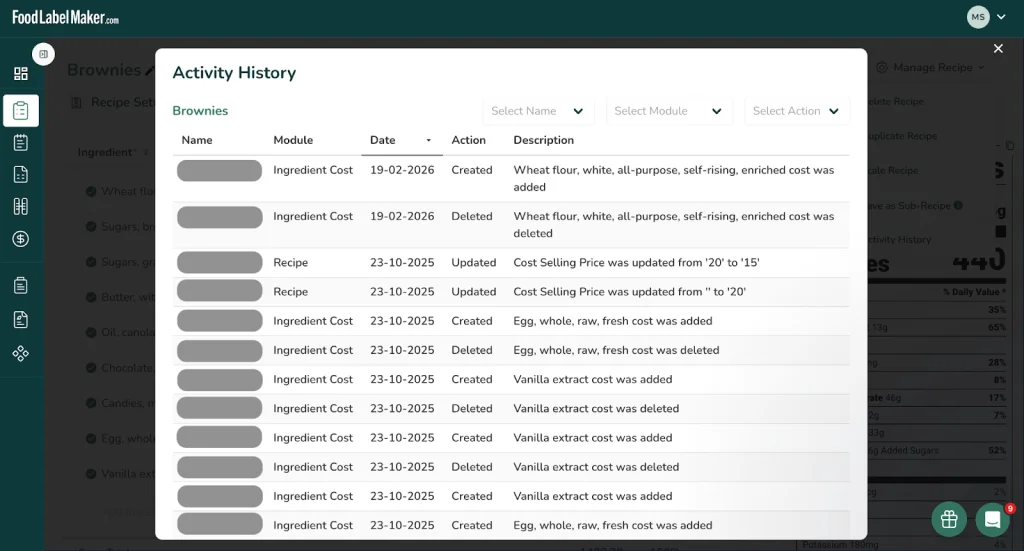This screenshot has width=1024, height=551.
Task: Open the lined clipboard icon below the divider
Action: tap(21, 285)
